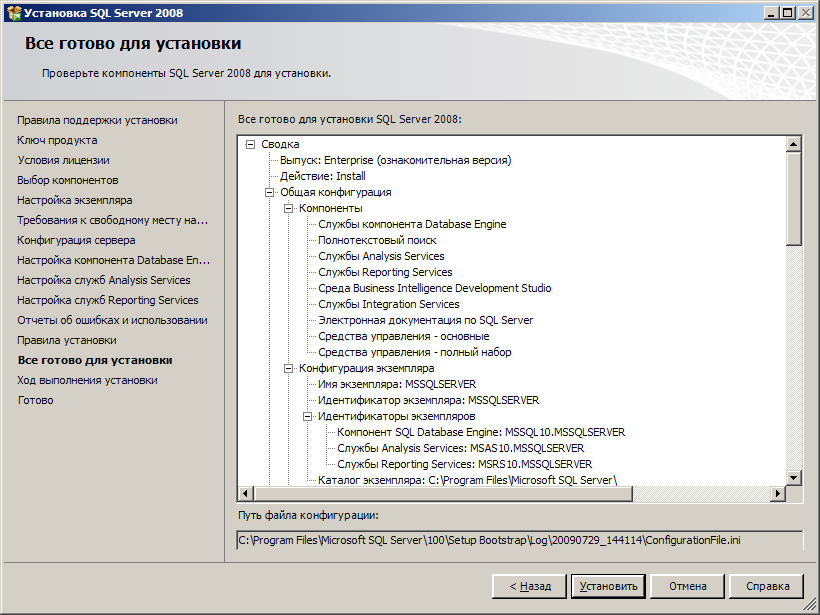820x615 pixels.
Task: Collapse the Общая конфигурация node
Action: tap(269, 192)
